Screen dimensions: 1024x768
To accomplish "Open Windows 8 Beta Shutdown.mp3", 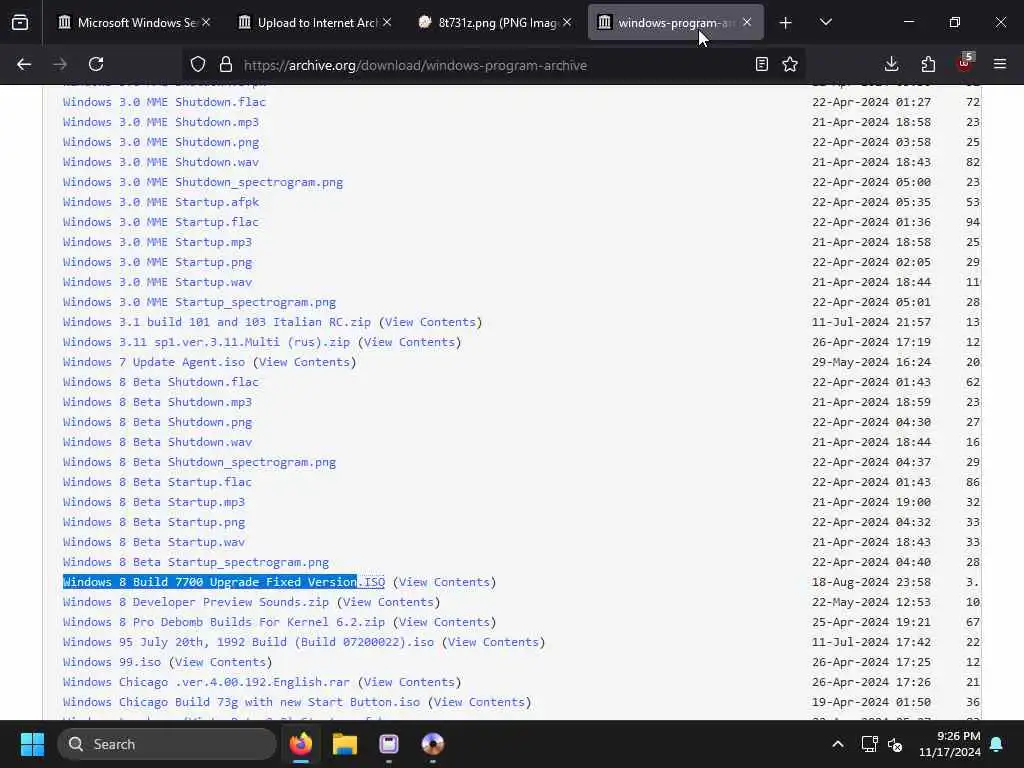I will pyautogui.click(x=157, y=402).
